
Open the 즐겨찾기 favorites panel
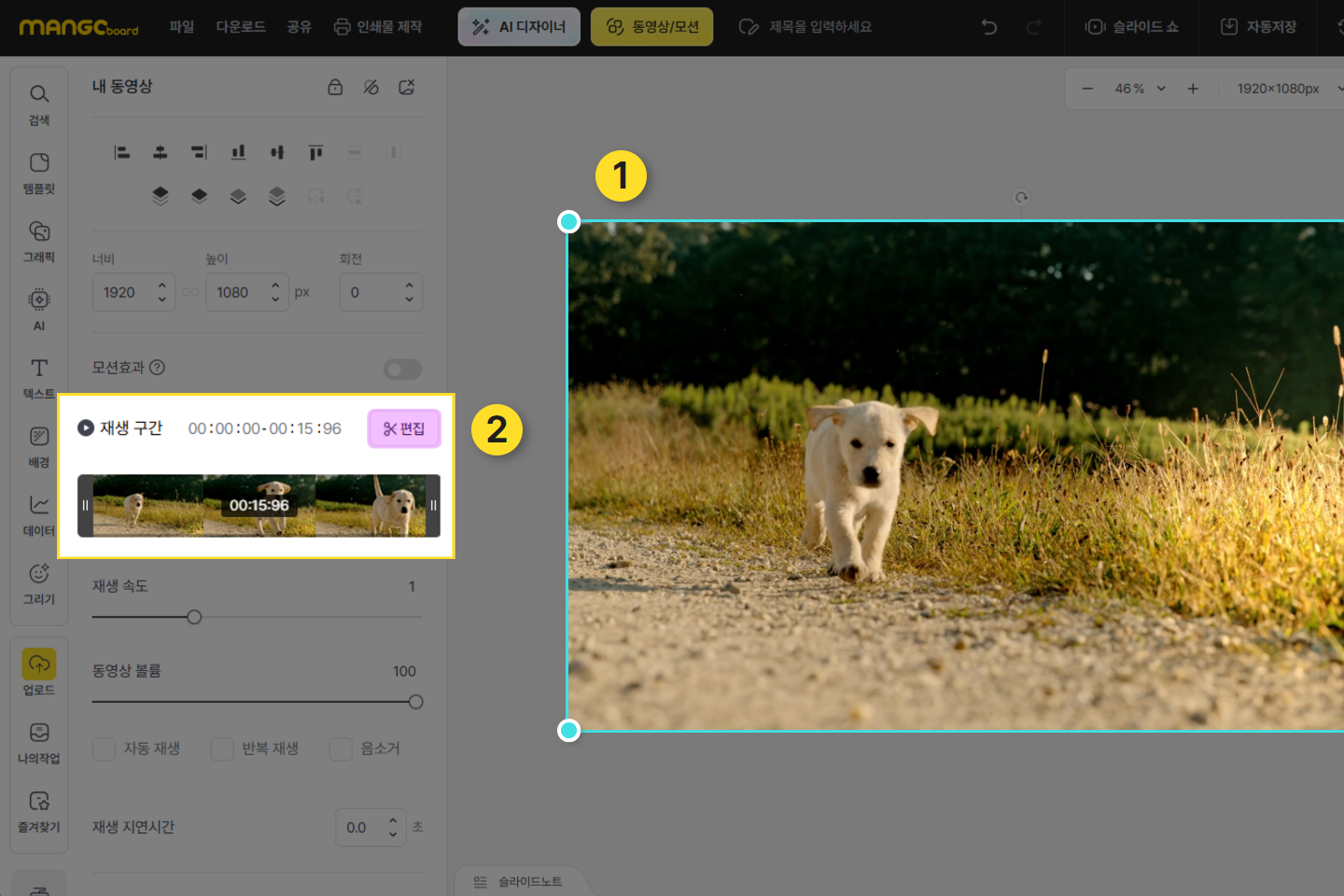coord(38,810)
